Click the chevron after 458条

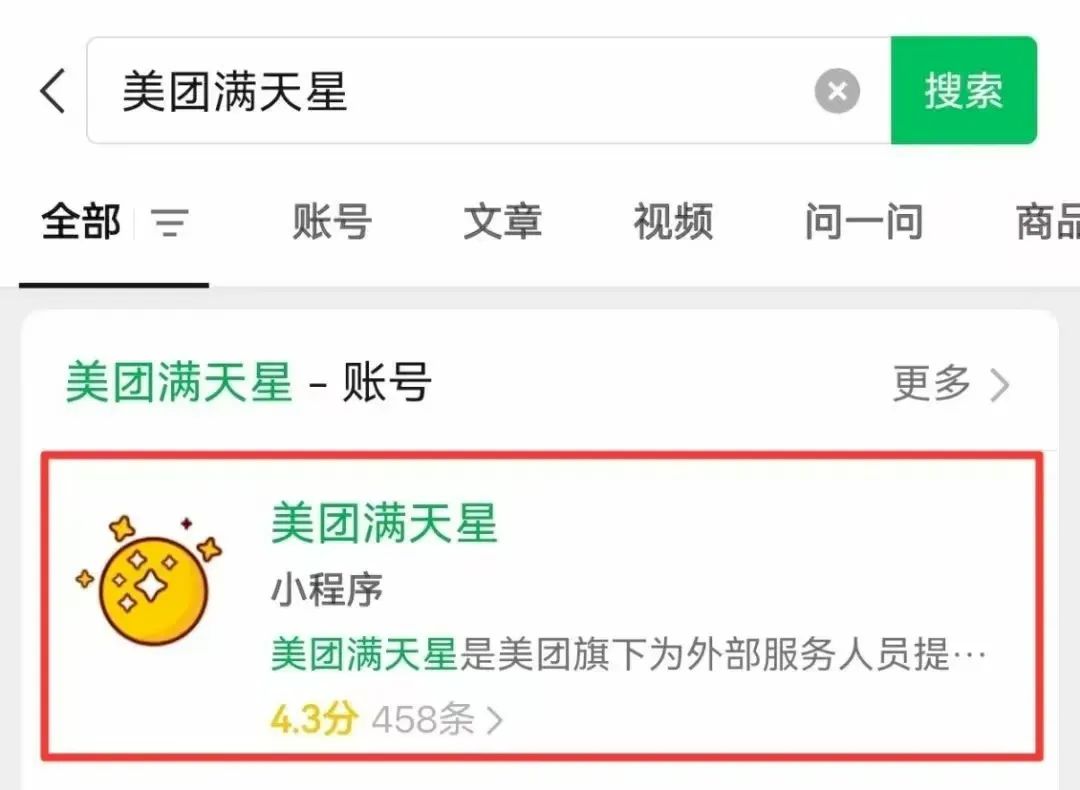point(495,721)
